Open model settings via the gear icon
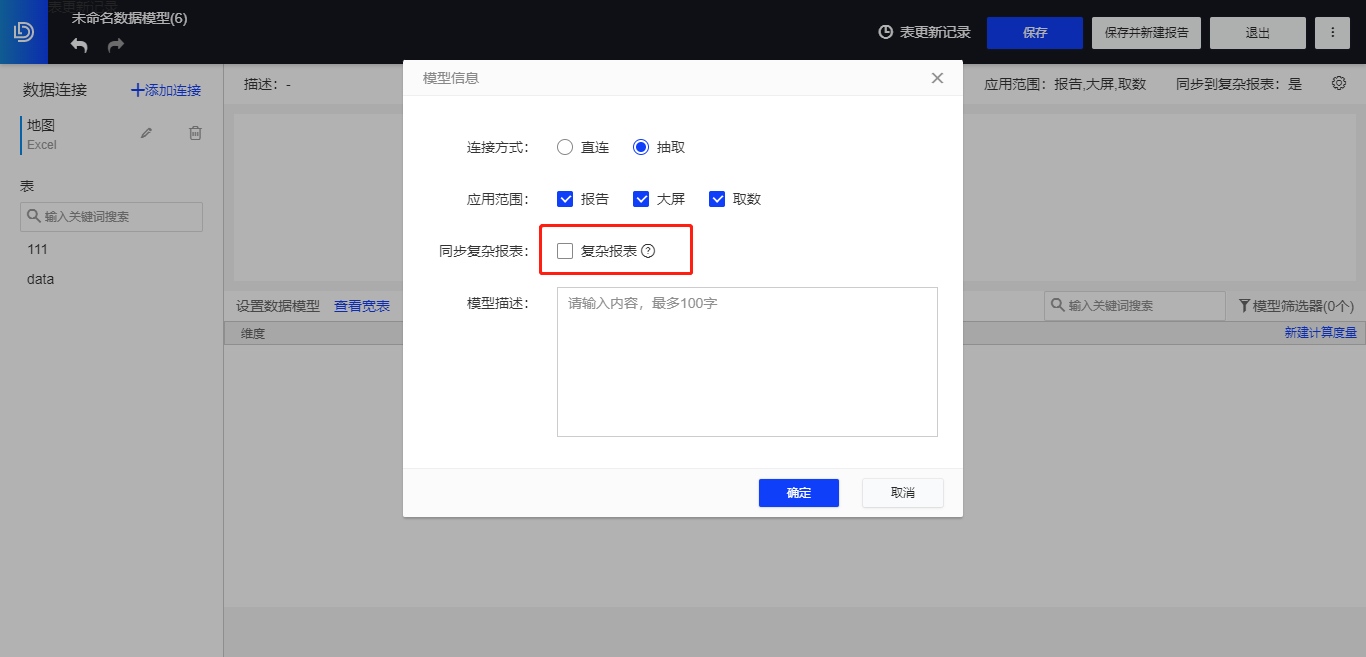Image resolution: width=1366 pixels, height=657 pixels. (1338, 84)
